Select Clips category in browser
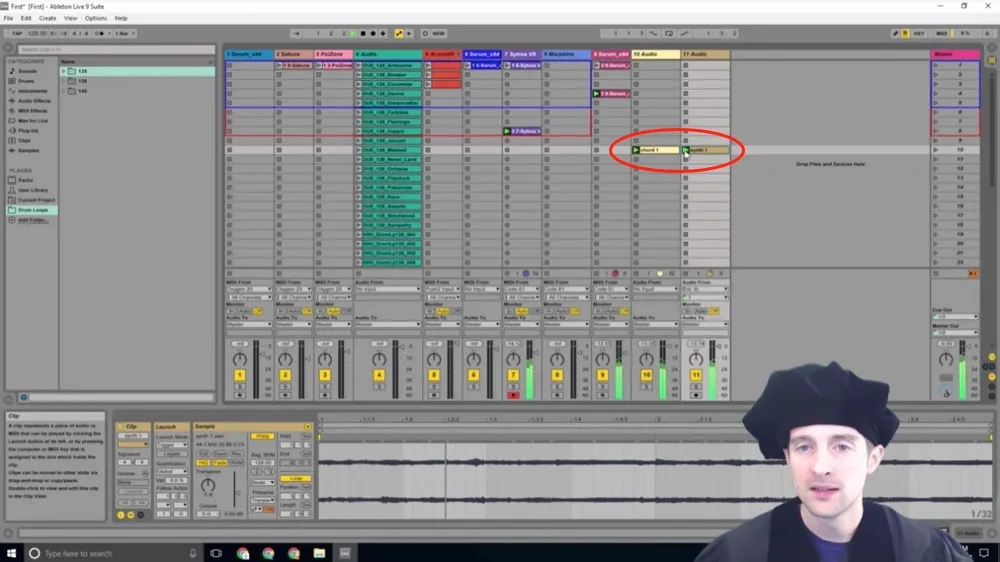 coord(24,140)
